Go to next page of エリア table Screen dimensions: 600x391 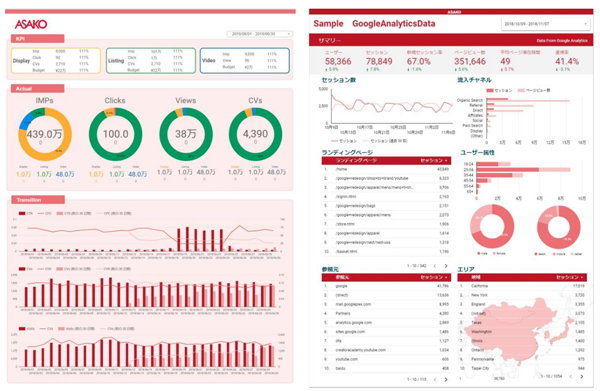[x=582, y=376]
